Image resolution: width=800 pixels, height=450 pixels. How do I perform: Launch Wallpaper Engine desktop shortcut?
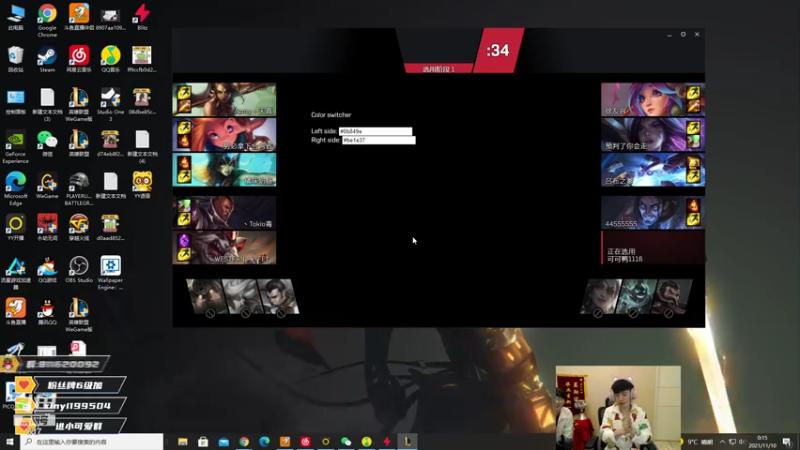110,273
